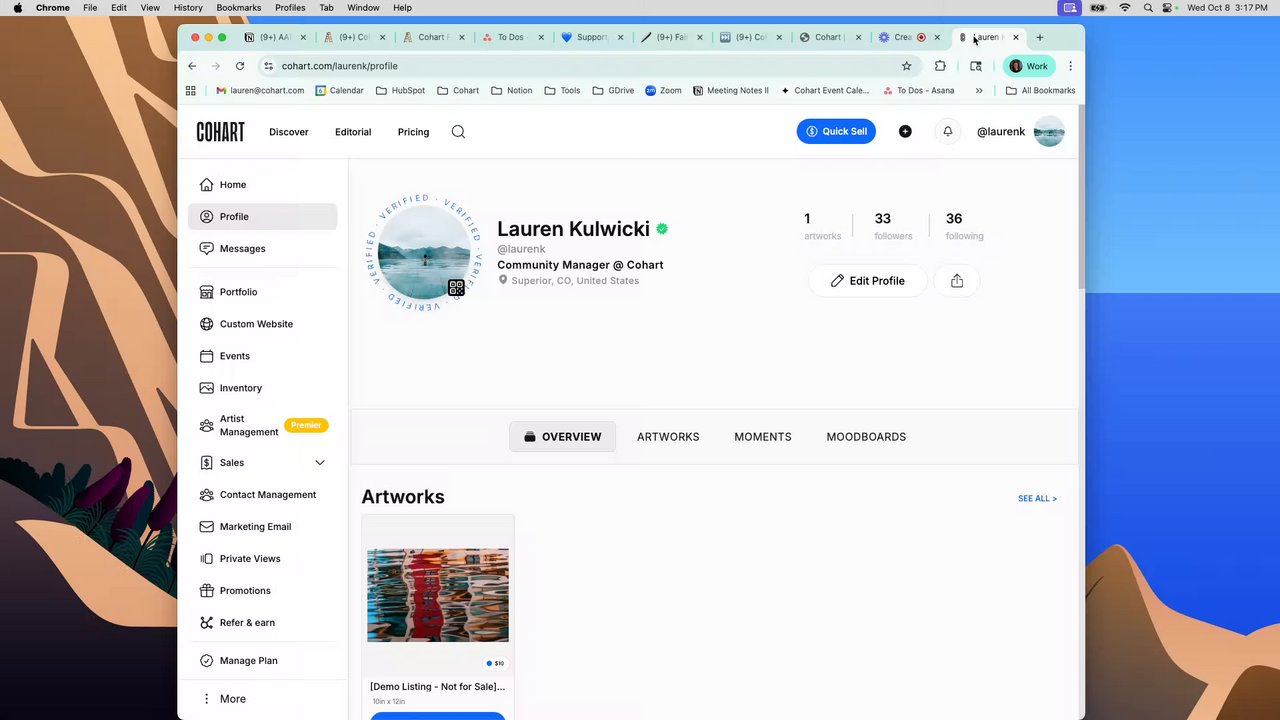Switch to the OVERVIEW tab
Screen dimensions: 1280x720
pyautogui.click(x=563, y=437)
